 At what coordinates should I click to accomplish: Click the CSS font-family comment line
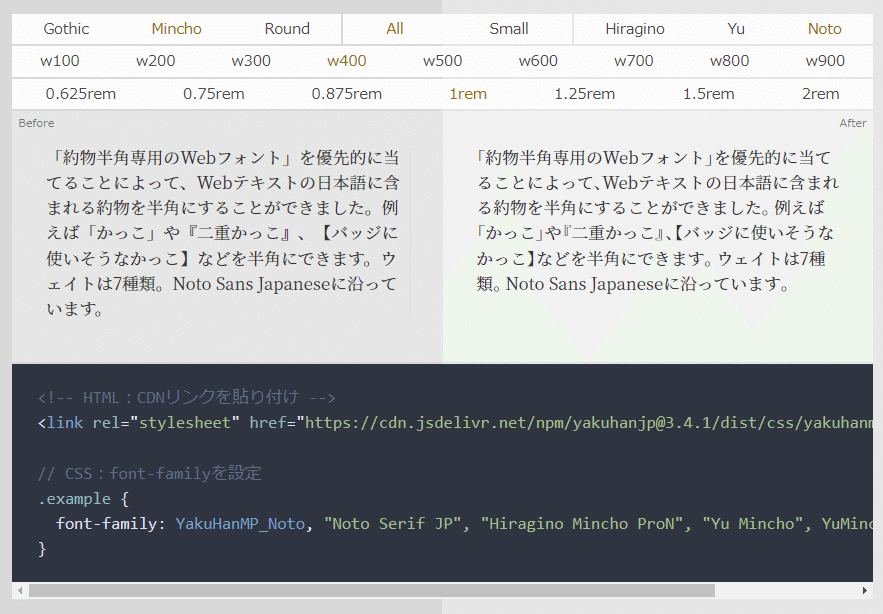(x=149, y=473)
